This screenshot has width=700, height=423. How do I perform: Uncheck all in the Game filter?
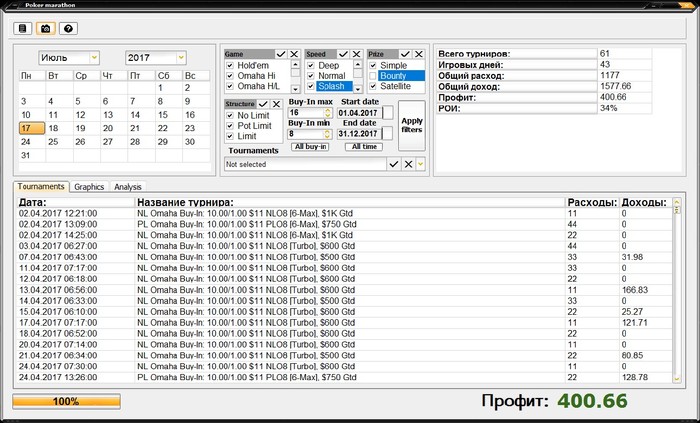click(294, 54)
